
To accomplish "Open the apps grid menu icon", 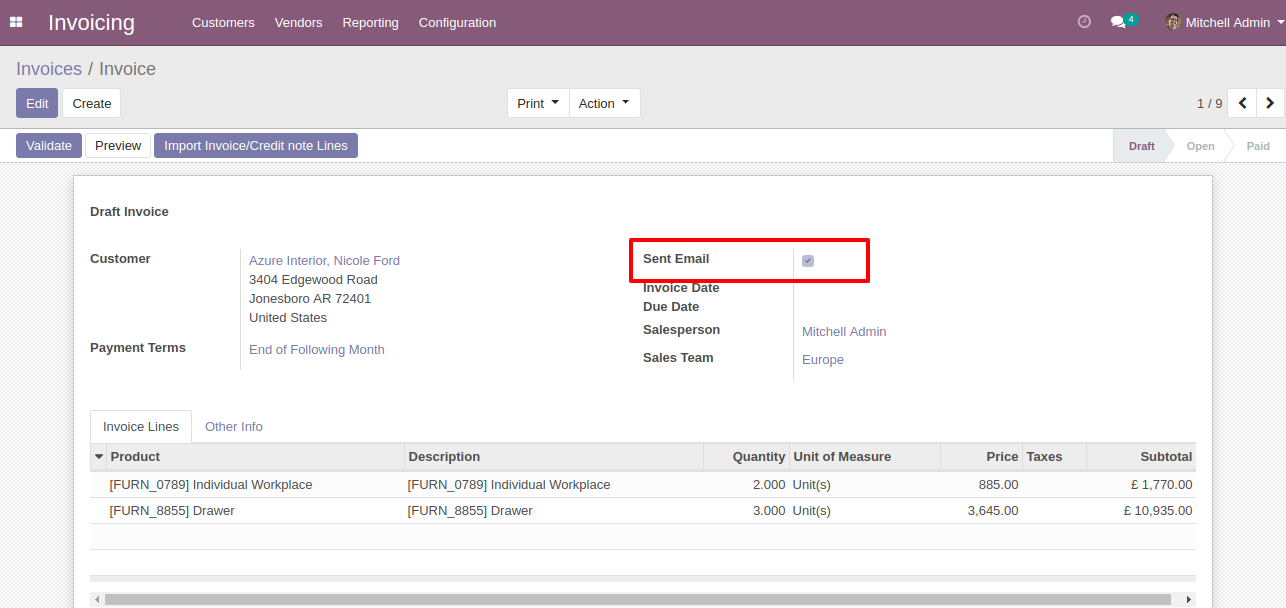I will click(16, 22).
